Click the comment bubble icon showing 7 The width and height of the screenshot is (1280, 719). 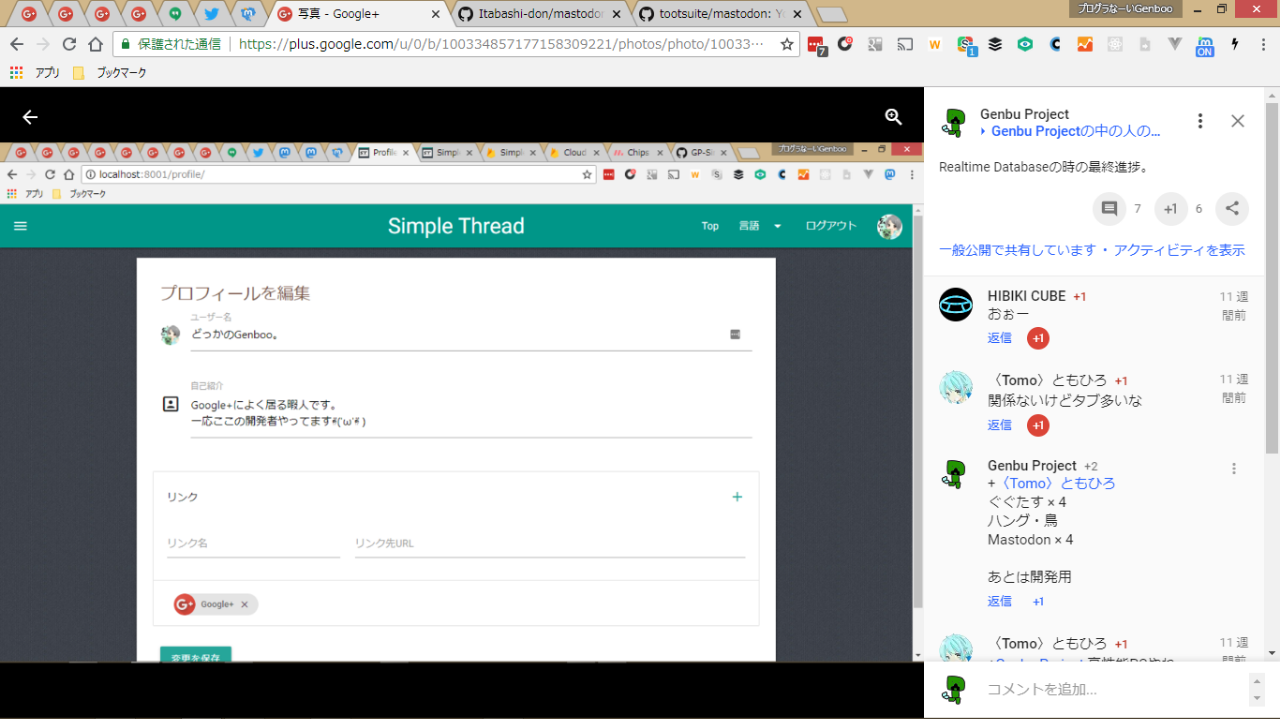(x=1109, y=209)
